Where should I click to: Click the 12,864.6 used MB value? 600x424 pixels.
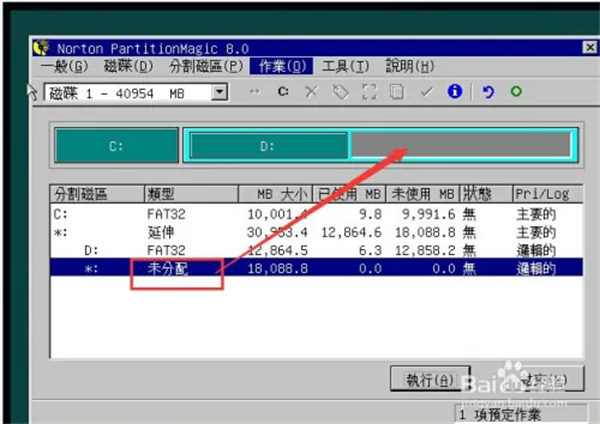351,232
